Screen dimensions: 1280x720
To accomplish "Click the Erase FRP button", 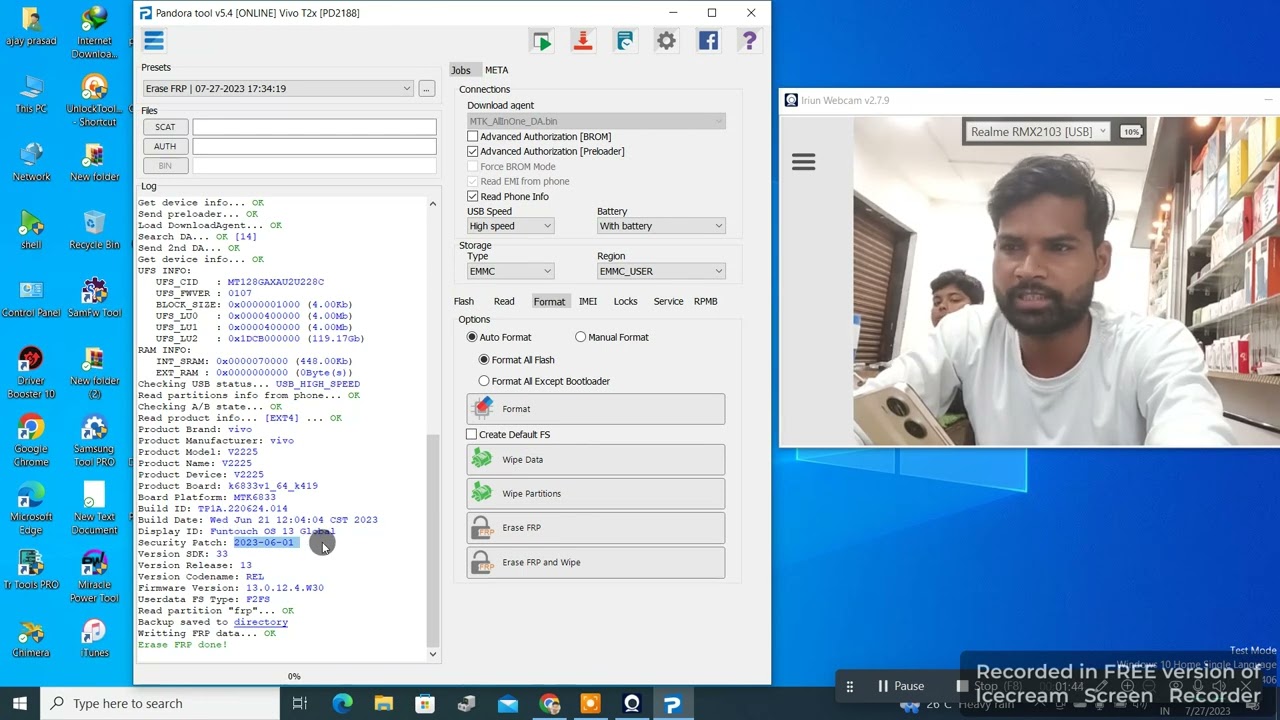I will (595, 528).
